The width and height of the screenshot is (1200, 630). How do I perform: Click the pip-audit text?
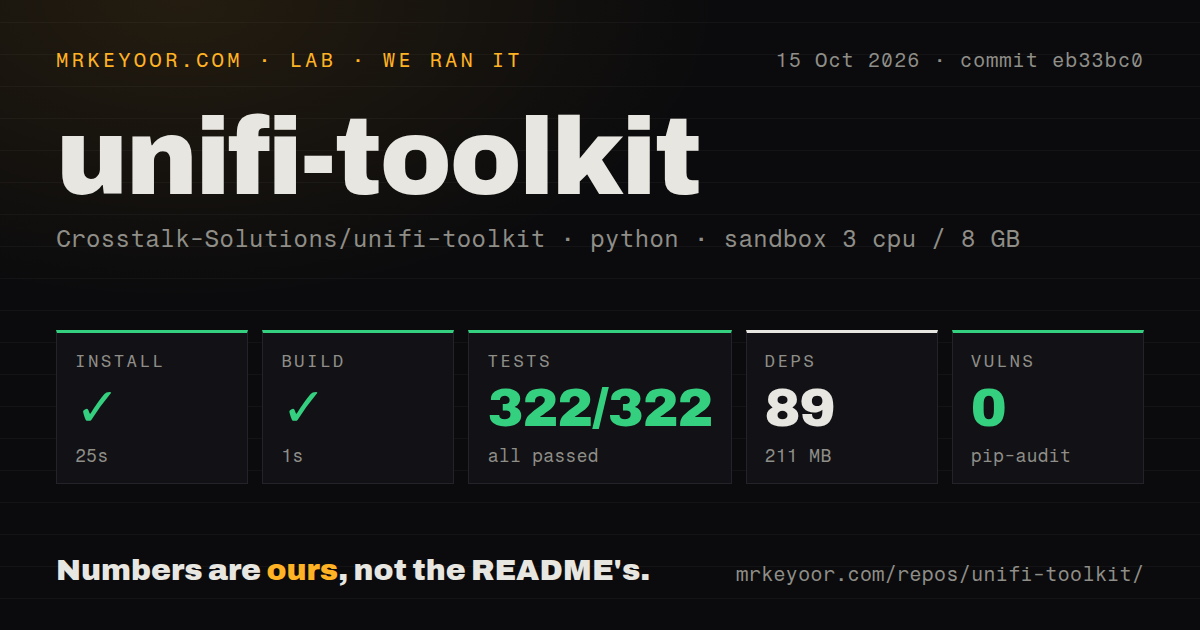(1021, 456)
